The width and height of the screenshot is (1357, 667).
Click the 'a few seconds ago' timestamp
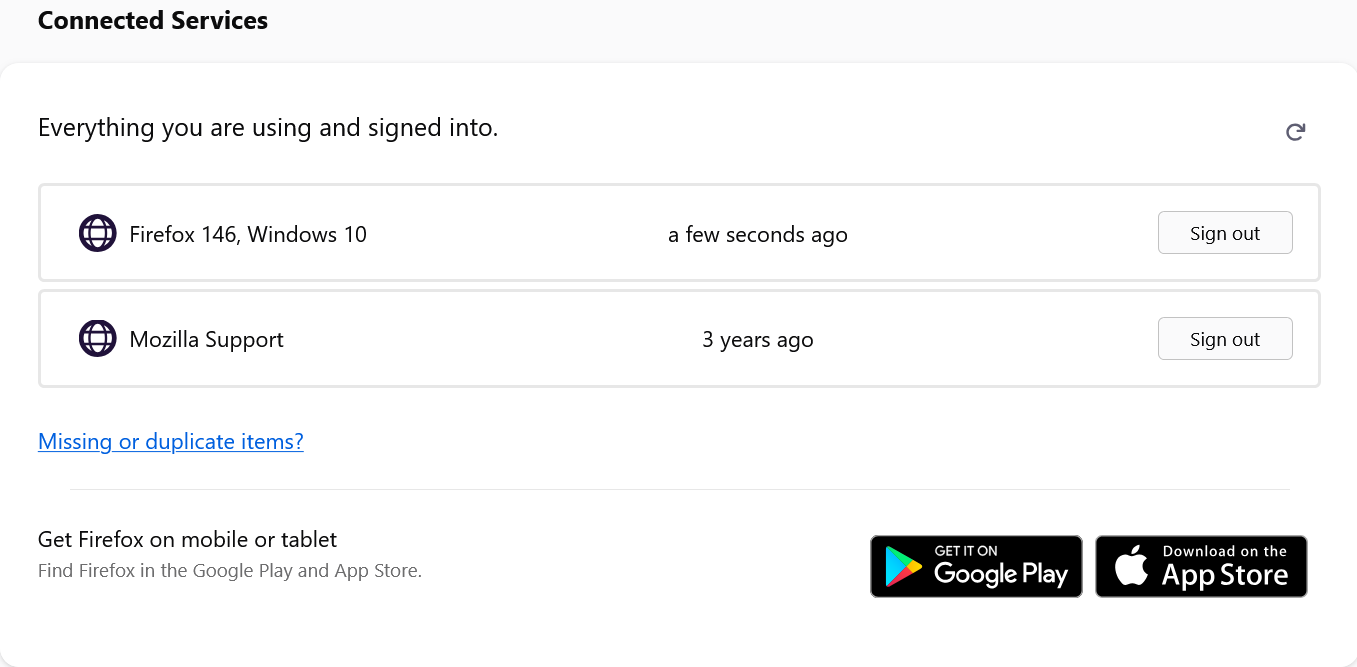pos(757,235)
